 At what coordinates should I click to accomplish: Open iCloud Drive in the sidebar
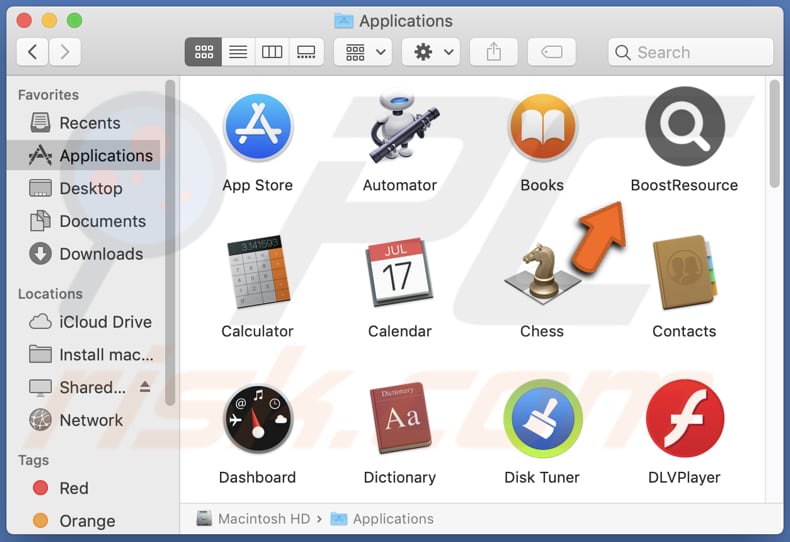coord(84,322)
